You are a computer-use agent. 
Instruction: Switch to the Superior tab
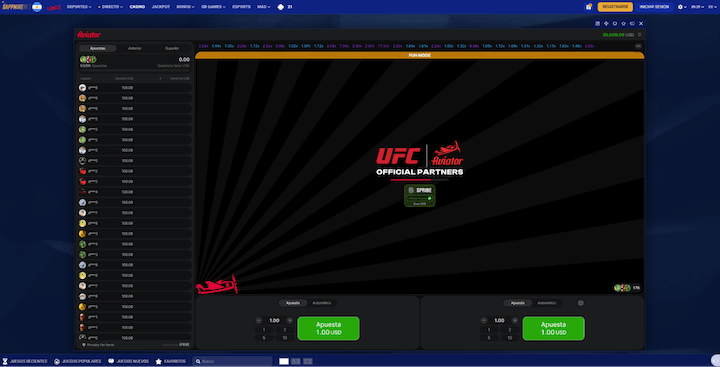[x=172, y=48]
